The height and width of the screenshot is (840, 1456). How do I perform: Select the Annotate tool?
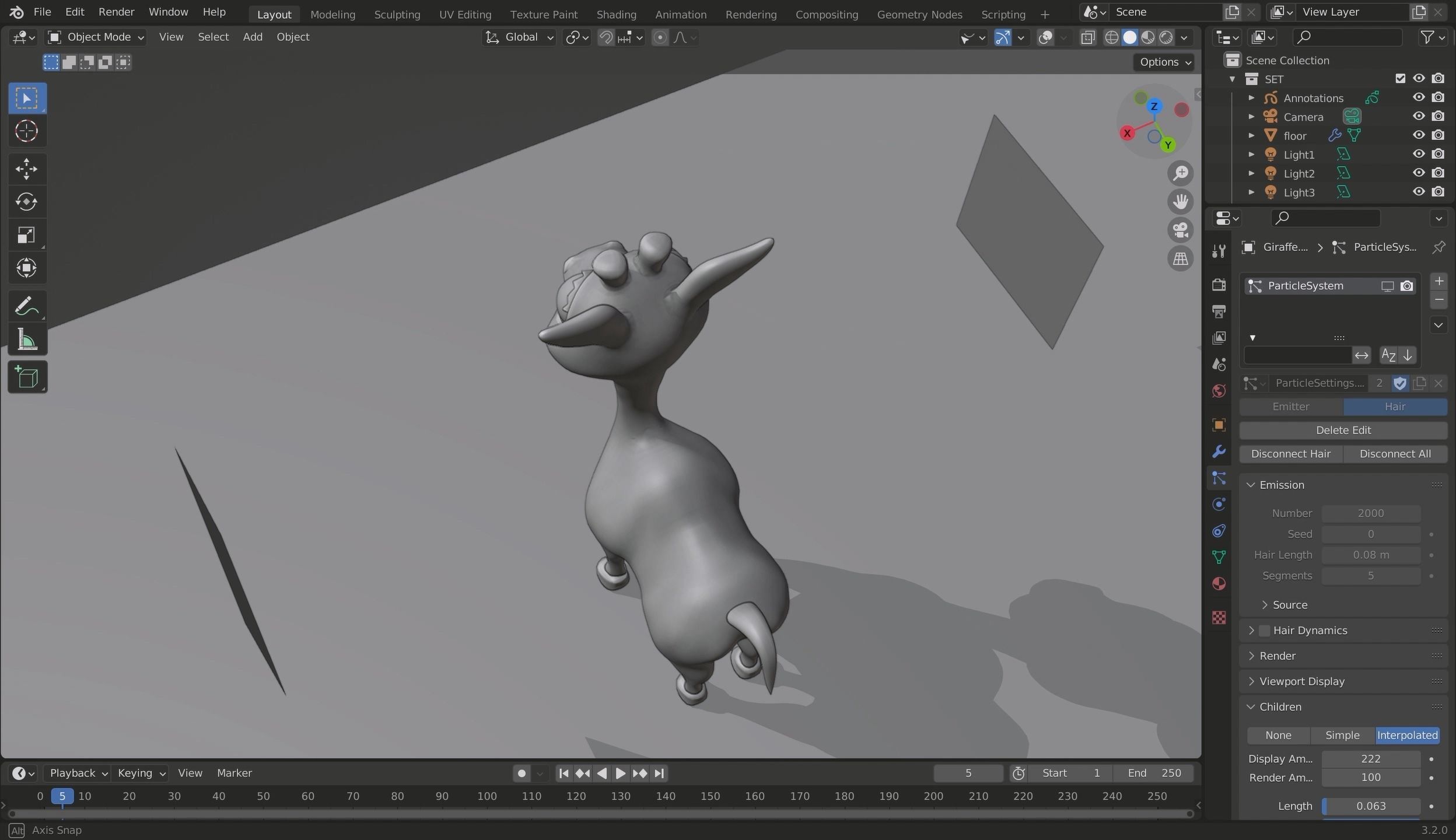click(27, 306)
